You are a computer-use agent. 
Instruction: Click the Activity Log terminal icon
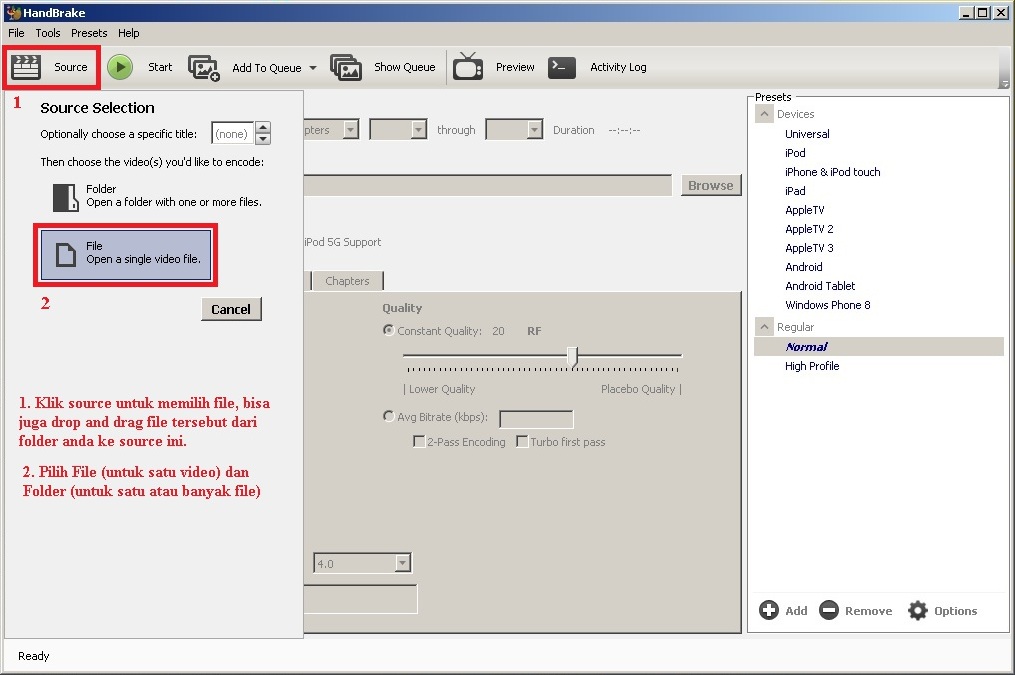click(561, 67)
